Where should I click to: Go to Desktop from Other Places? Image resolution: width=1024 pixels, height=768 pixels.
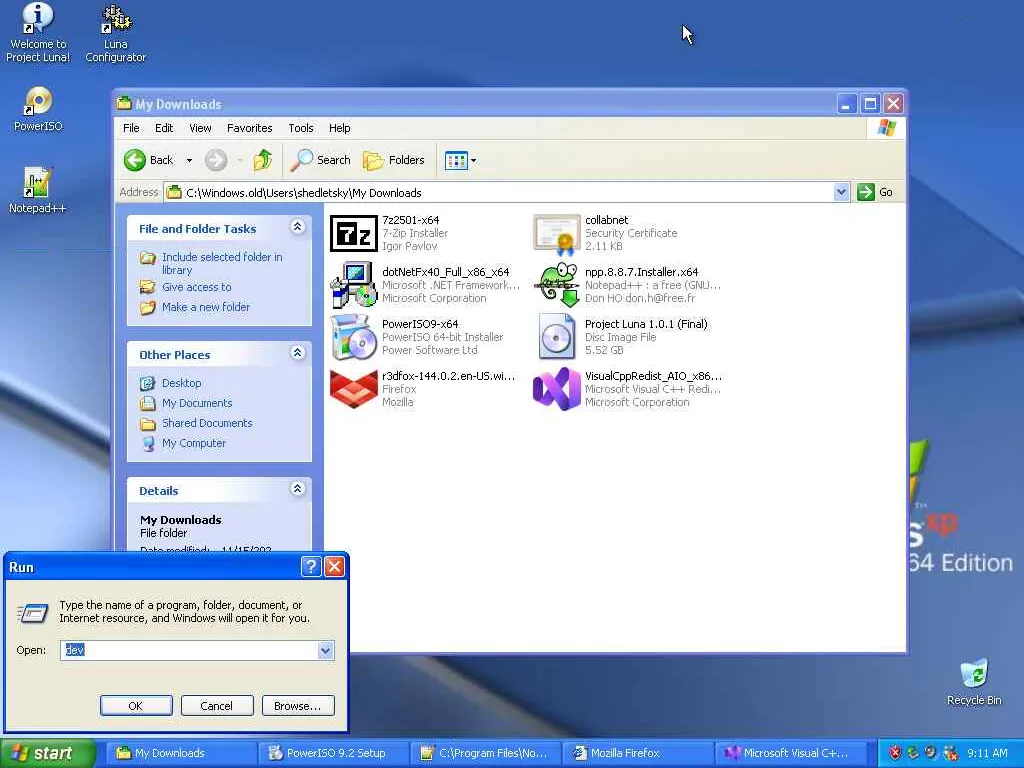pos(182,383)
